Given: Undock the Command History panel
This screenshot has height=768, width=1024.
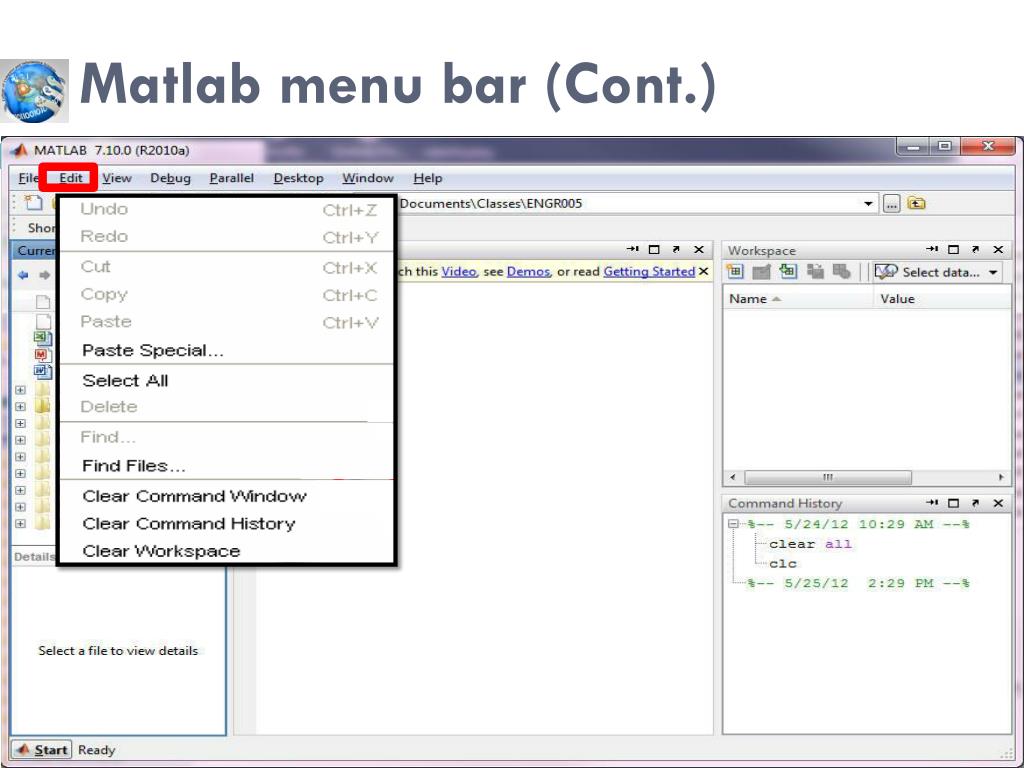Looking at the screenshot, I should [x=975, y=503].
